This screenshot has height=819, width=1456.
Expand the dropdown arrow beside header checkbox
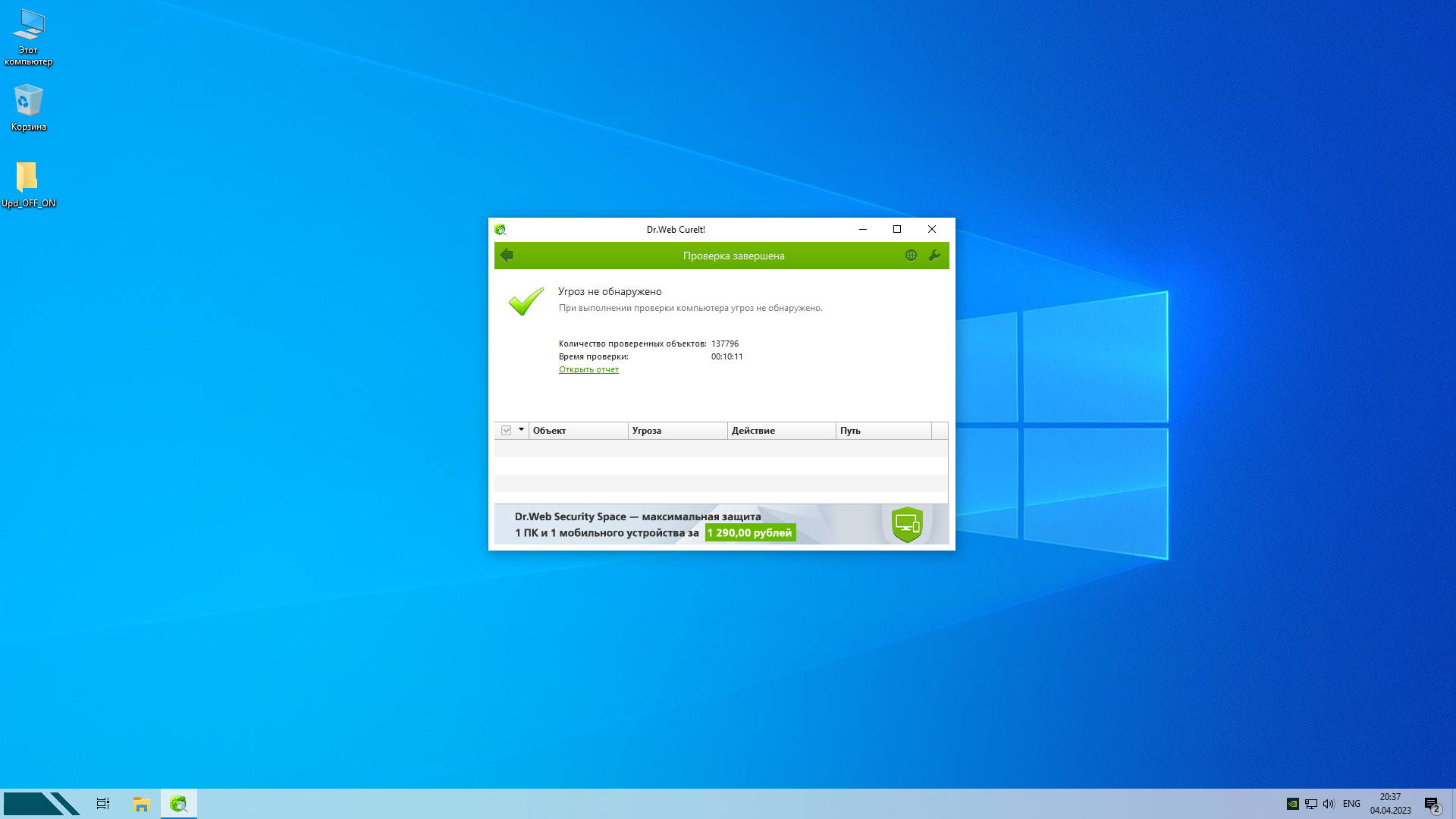coord(521,430)
